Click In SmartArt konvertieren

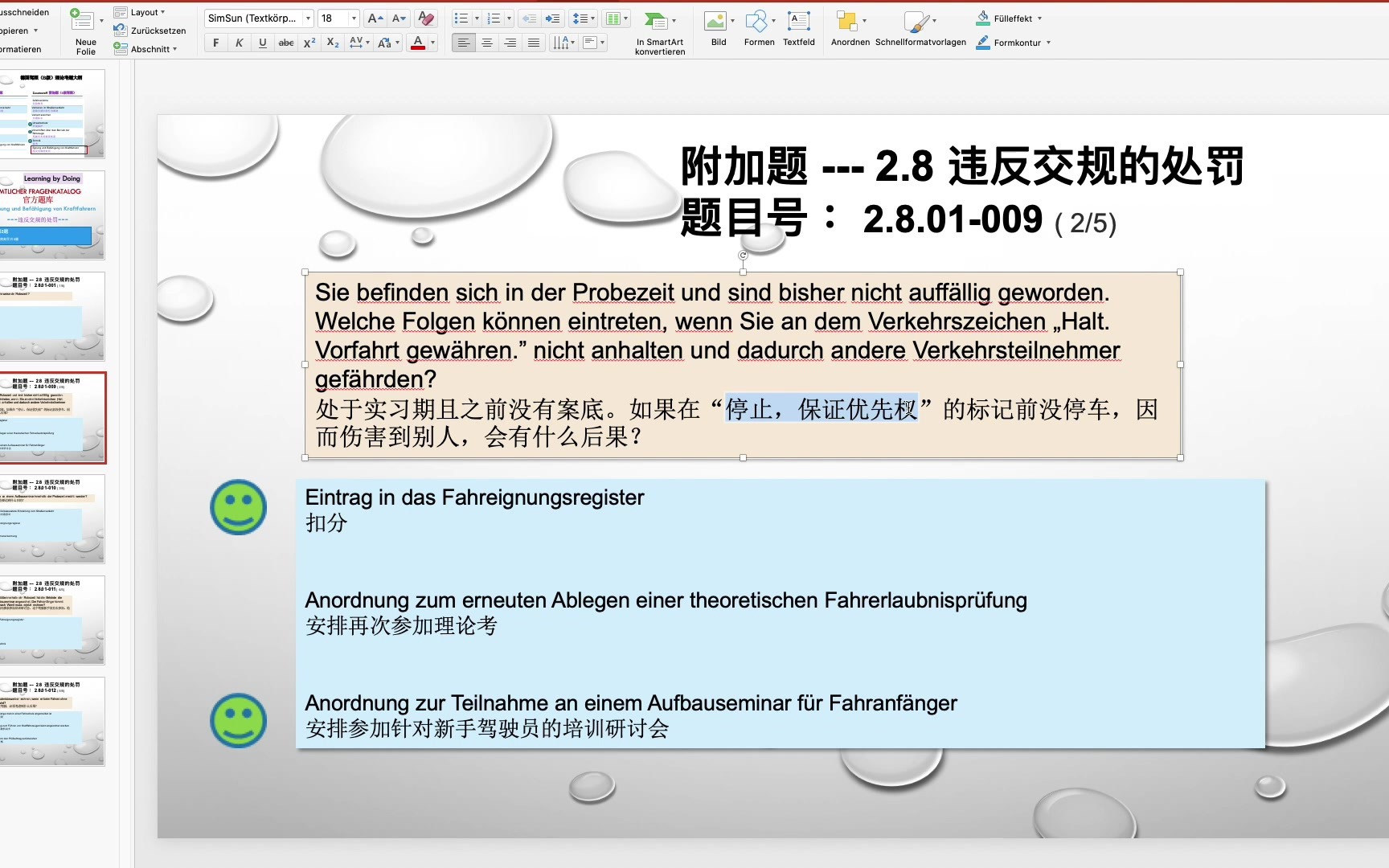pyautogui.click(x=660, y=32)
